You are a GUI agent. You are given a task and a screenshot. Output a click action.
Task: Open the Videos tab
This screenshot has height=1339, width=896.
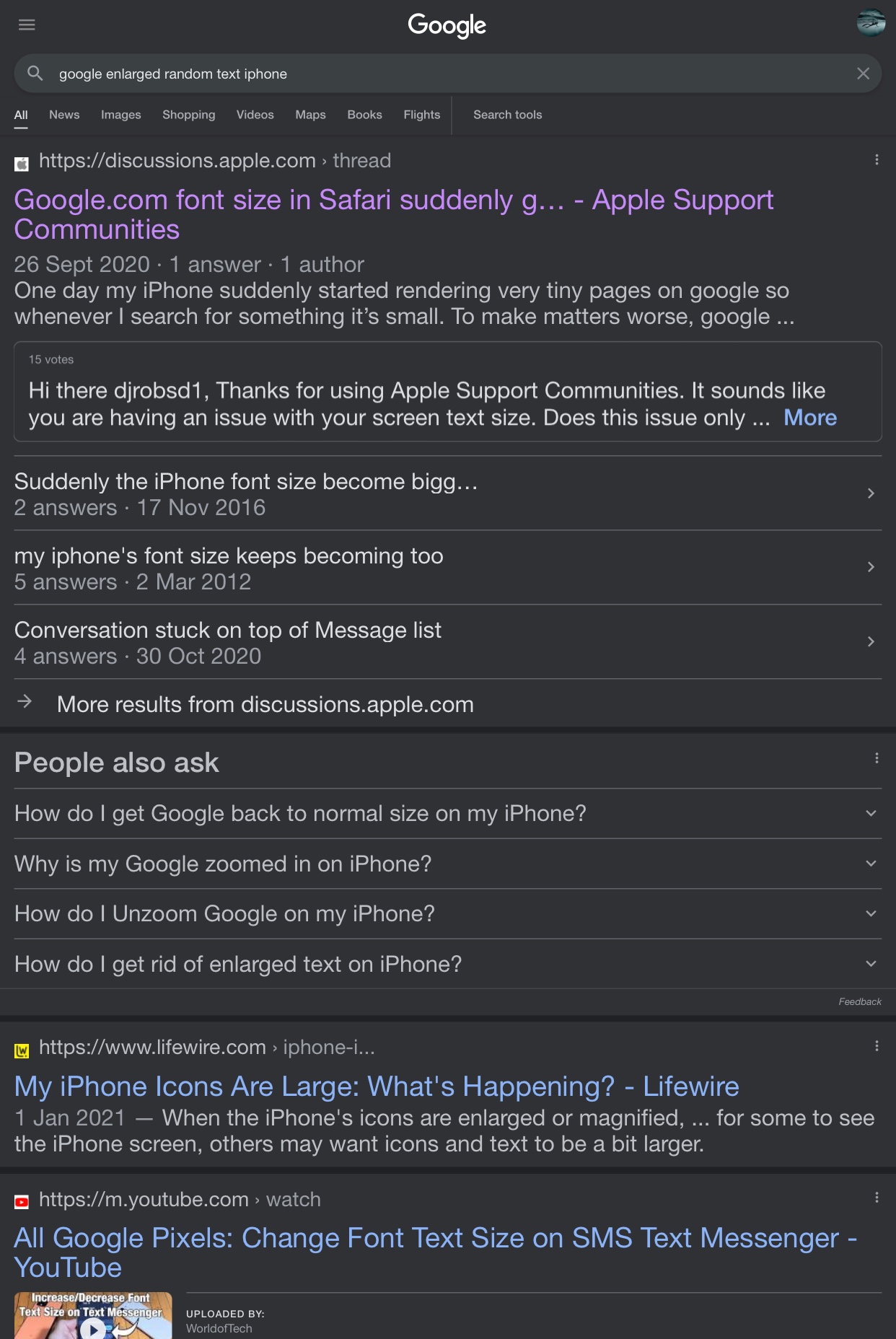(x=255, y=115)
